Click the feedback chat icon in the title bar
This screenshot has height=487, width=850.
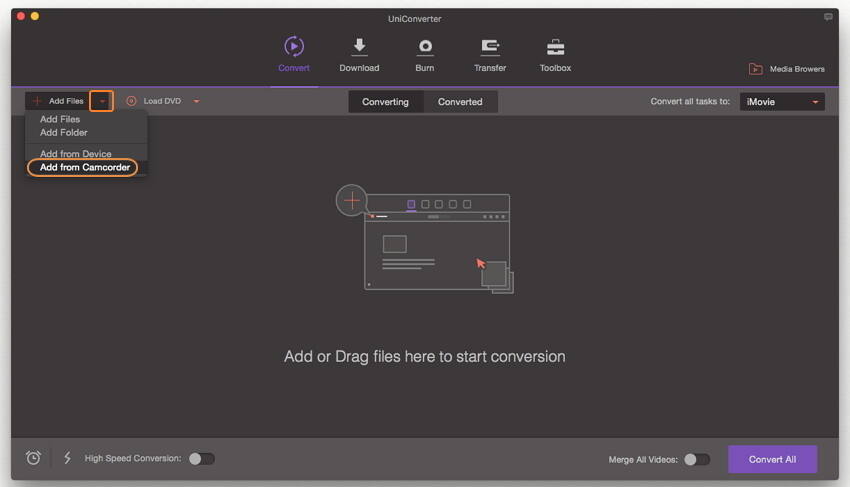828,17
